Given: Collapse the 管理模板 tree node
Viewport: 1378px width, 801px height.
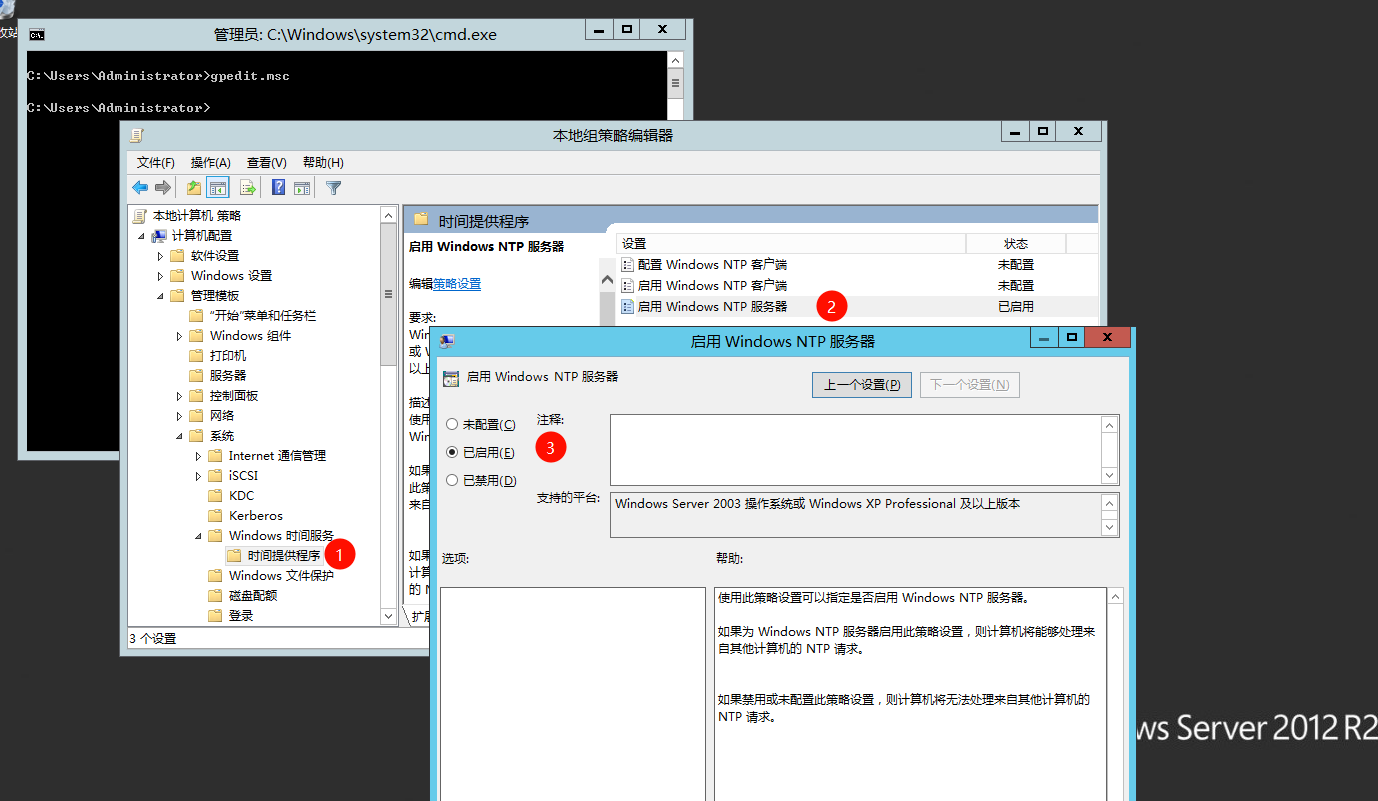Looking at the screenshot, I should tap(160, 296).
